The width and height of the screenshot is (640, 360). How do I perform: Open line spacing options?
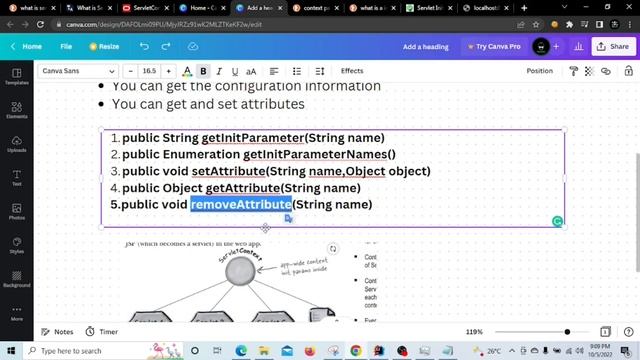(320, 71)
